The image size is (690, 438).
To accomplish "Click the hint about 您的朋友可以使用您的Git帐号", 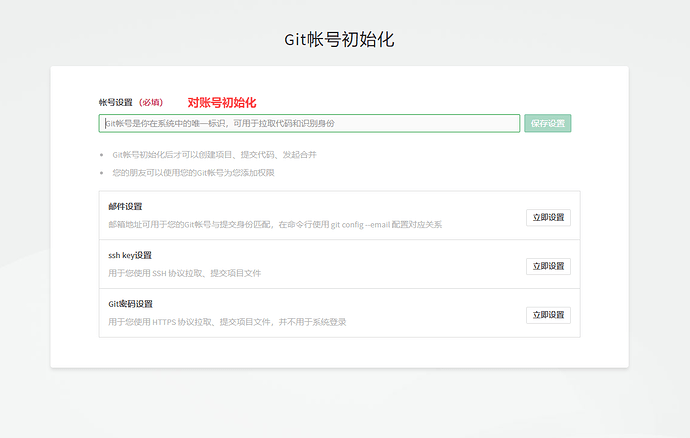I will [x=193, y=173].
